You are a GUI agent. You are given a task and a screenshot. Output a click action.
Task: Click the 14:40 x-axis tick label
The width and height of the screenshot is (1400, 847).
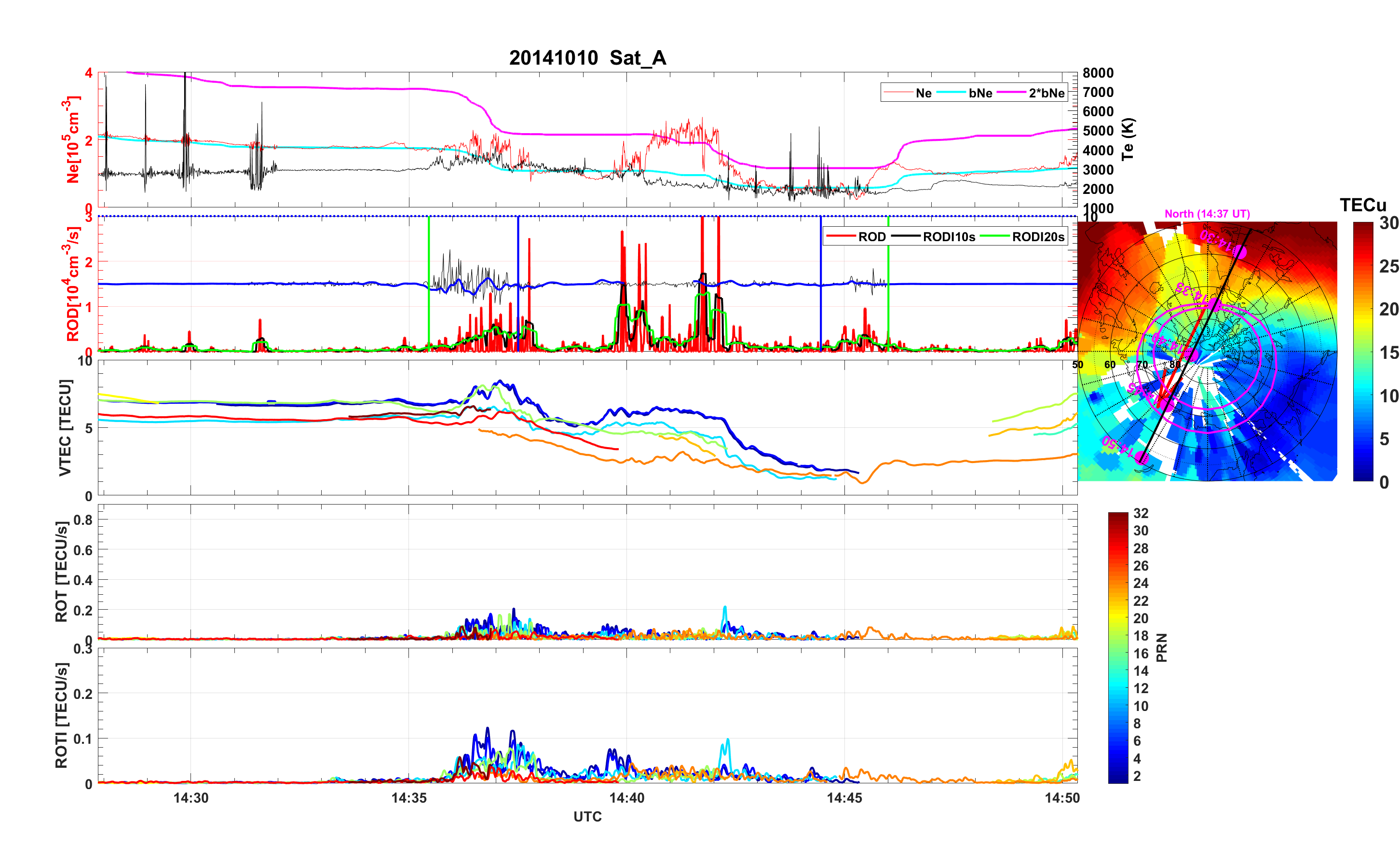pyautogui.click(x=627, y=798)
